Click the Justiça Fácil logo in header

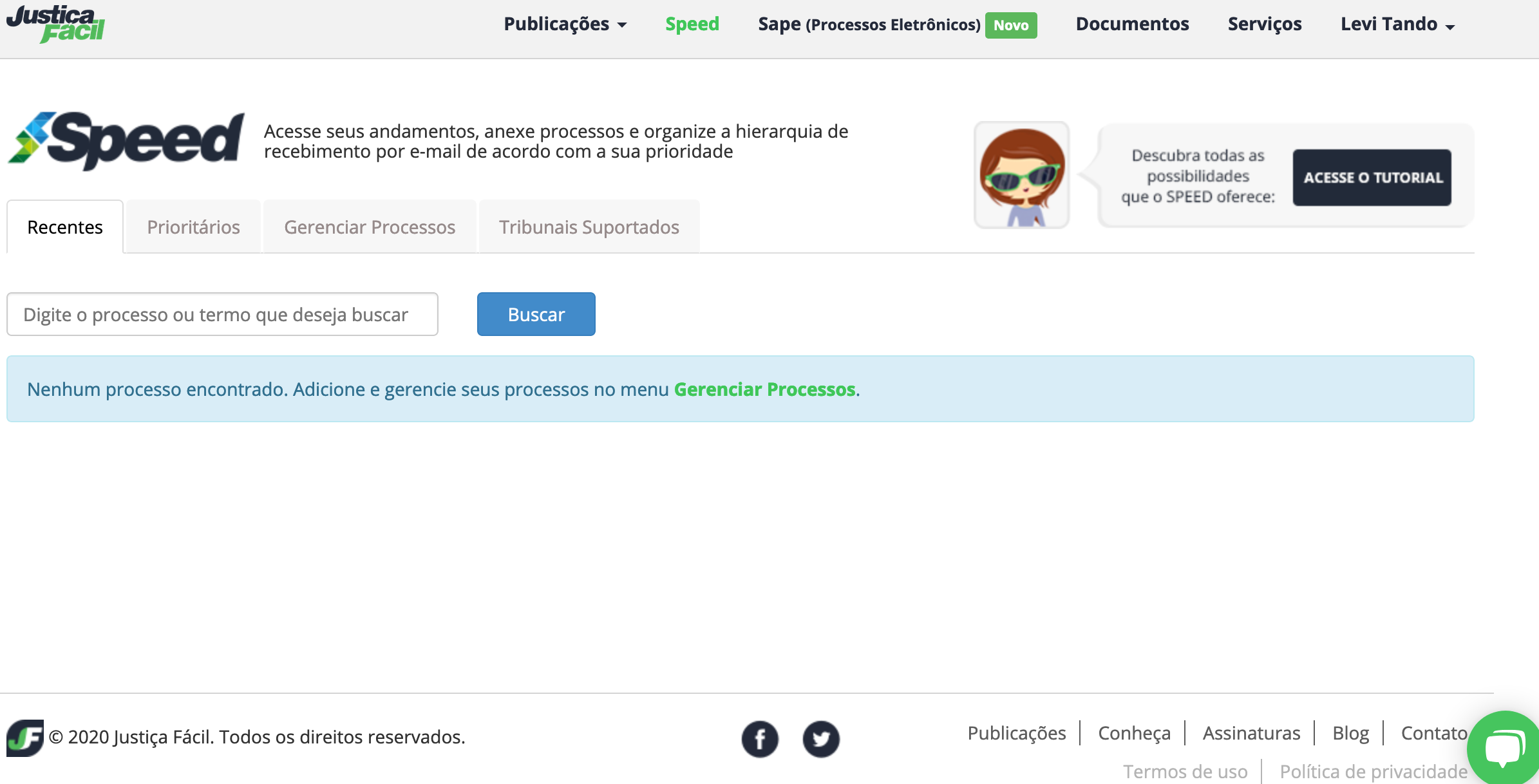pos(55,24)
